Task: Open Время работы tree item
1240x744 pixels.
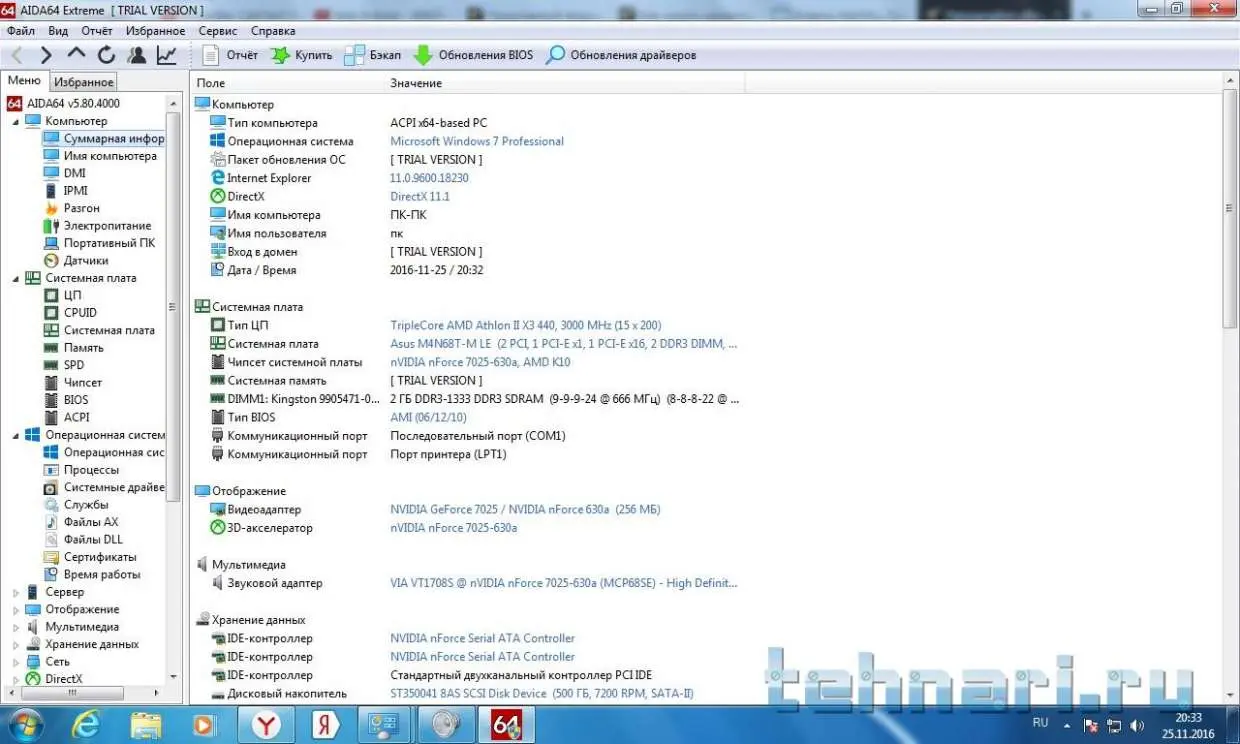Action: (92, 574)
